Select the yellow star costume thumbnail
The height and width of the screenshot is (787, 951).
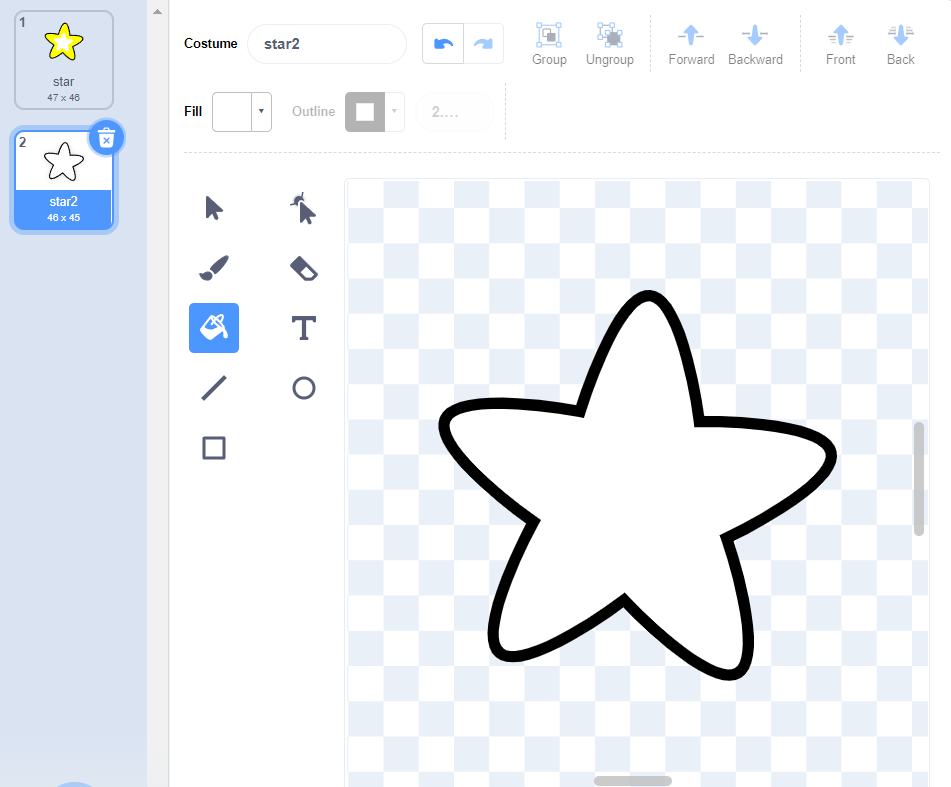tap(64, 59)
